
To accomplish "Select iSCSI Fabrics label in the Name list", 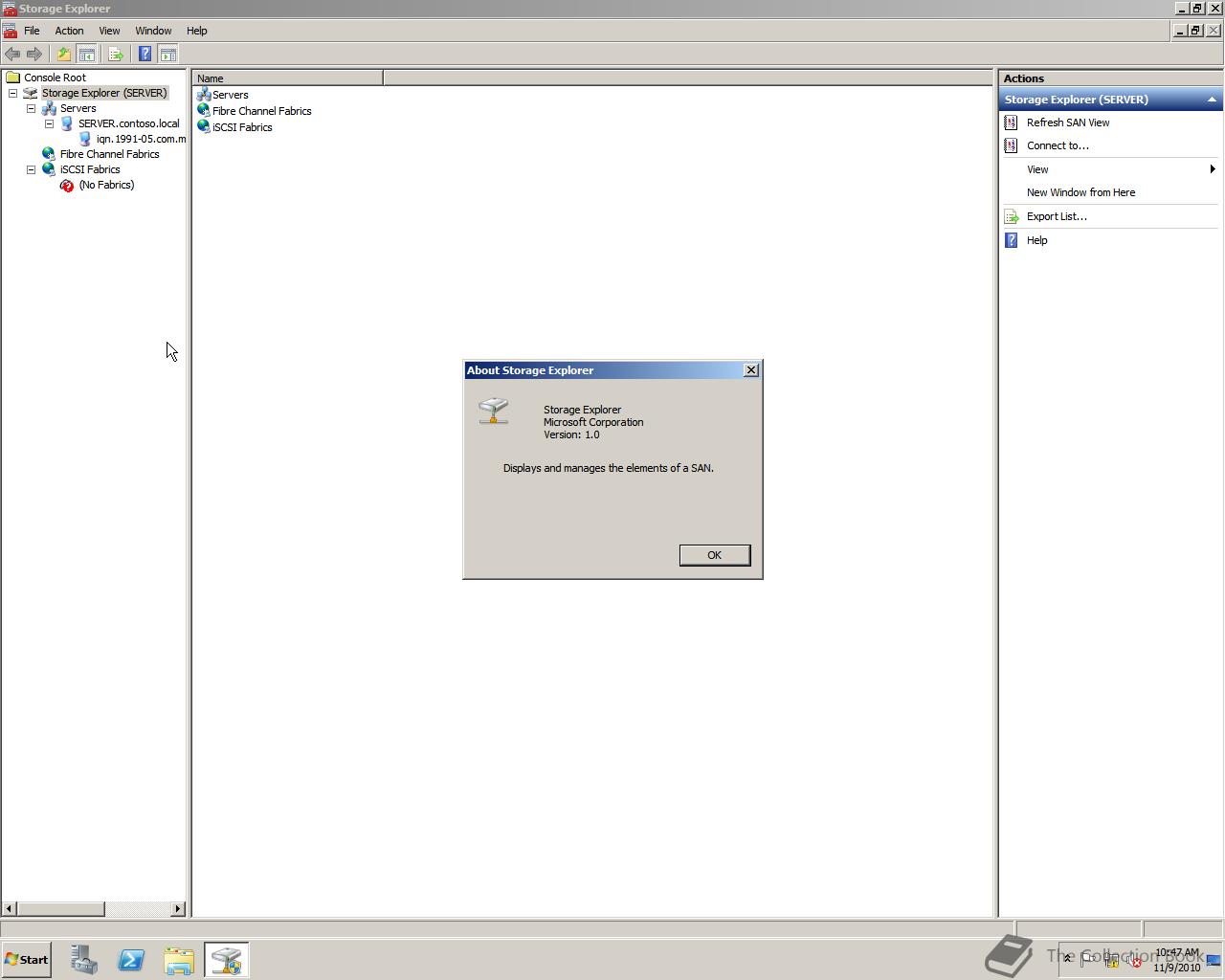I will (x=242, y=127).
